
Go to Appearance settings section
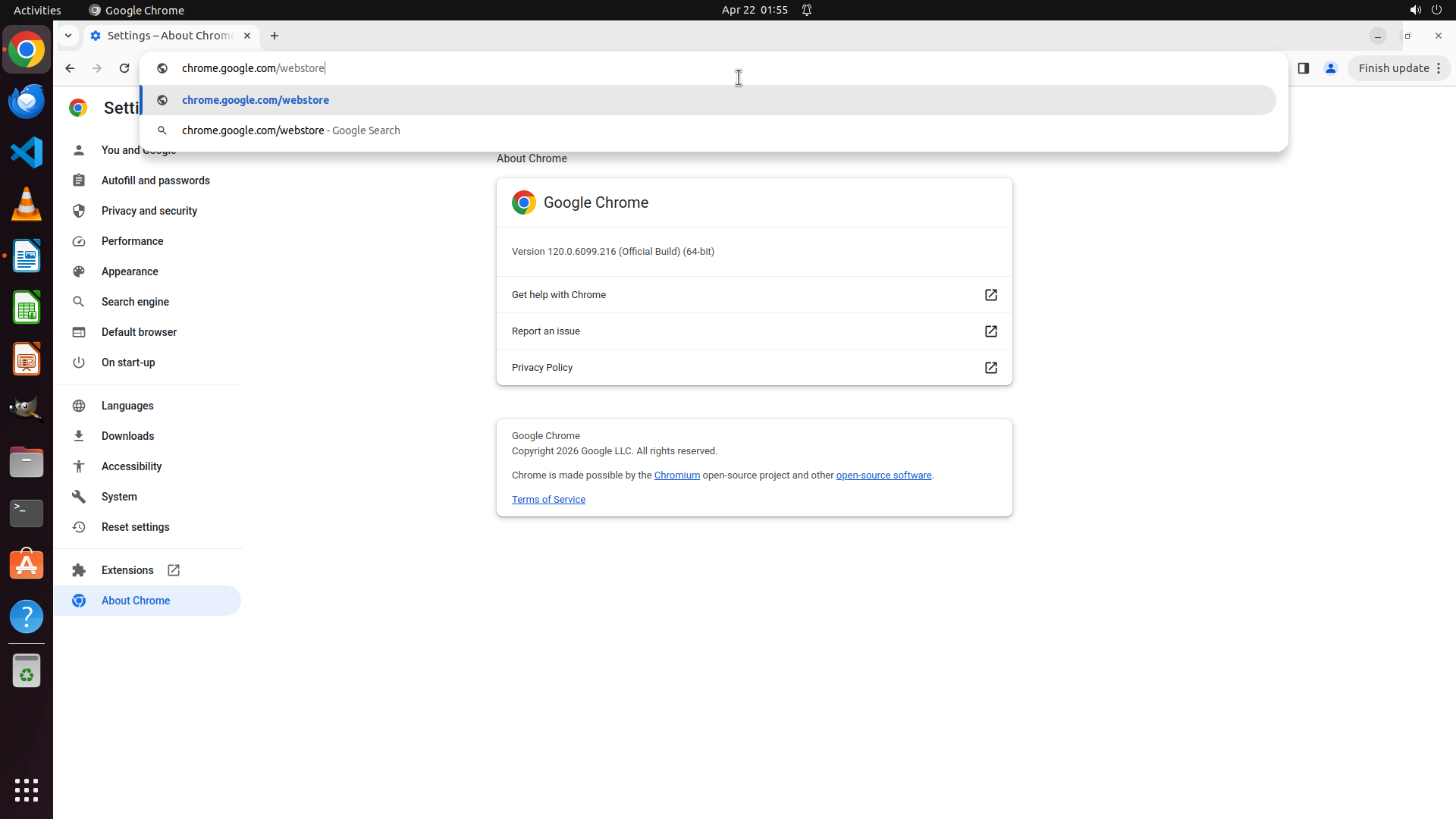[x=130, y=271]
